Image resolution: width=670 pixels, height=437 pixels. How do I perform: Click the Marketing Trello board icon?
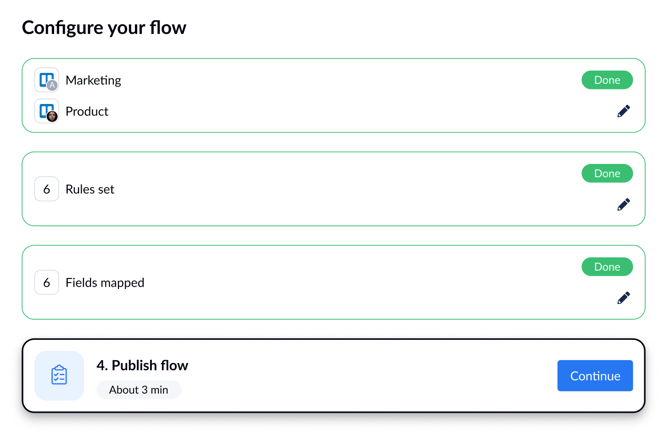tap(47, 80)
